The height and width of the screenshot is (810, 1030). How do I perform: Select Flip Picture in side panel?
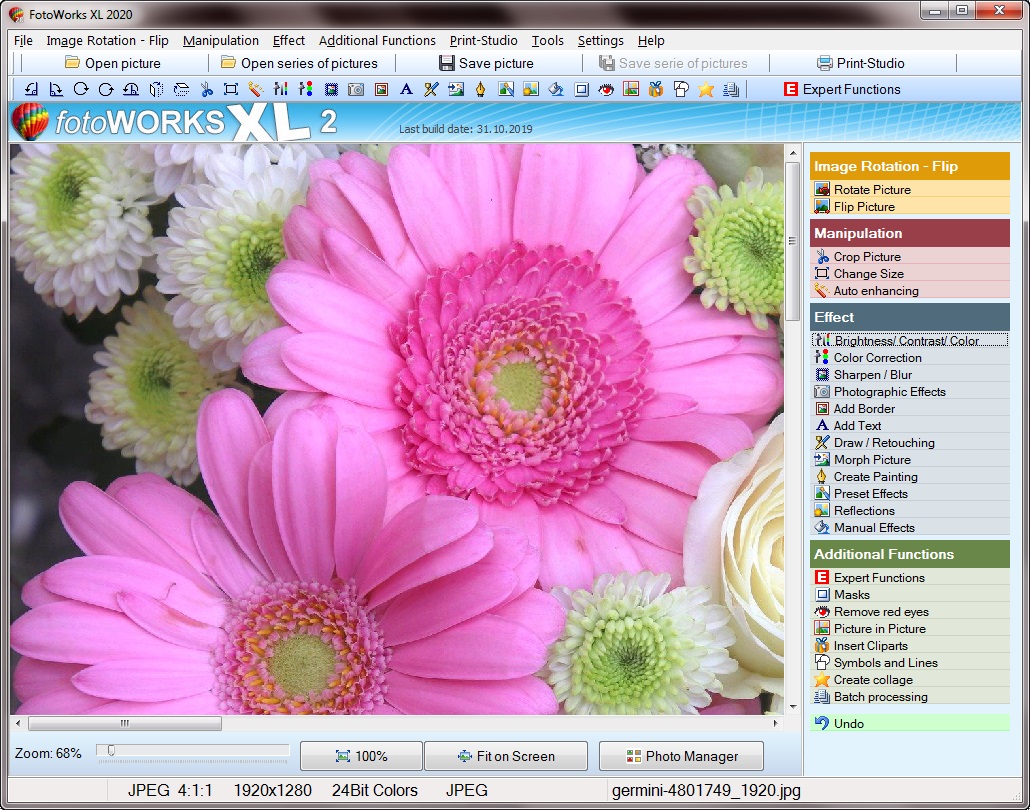click(910, 206)
